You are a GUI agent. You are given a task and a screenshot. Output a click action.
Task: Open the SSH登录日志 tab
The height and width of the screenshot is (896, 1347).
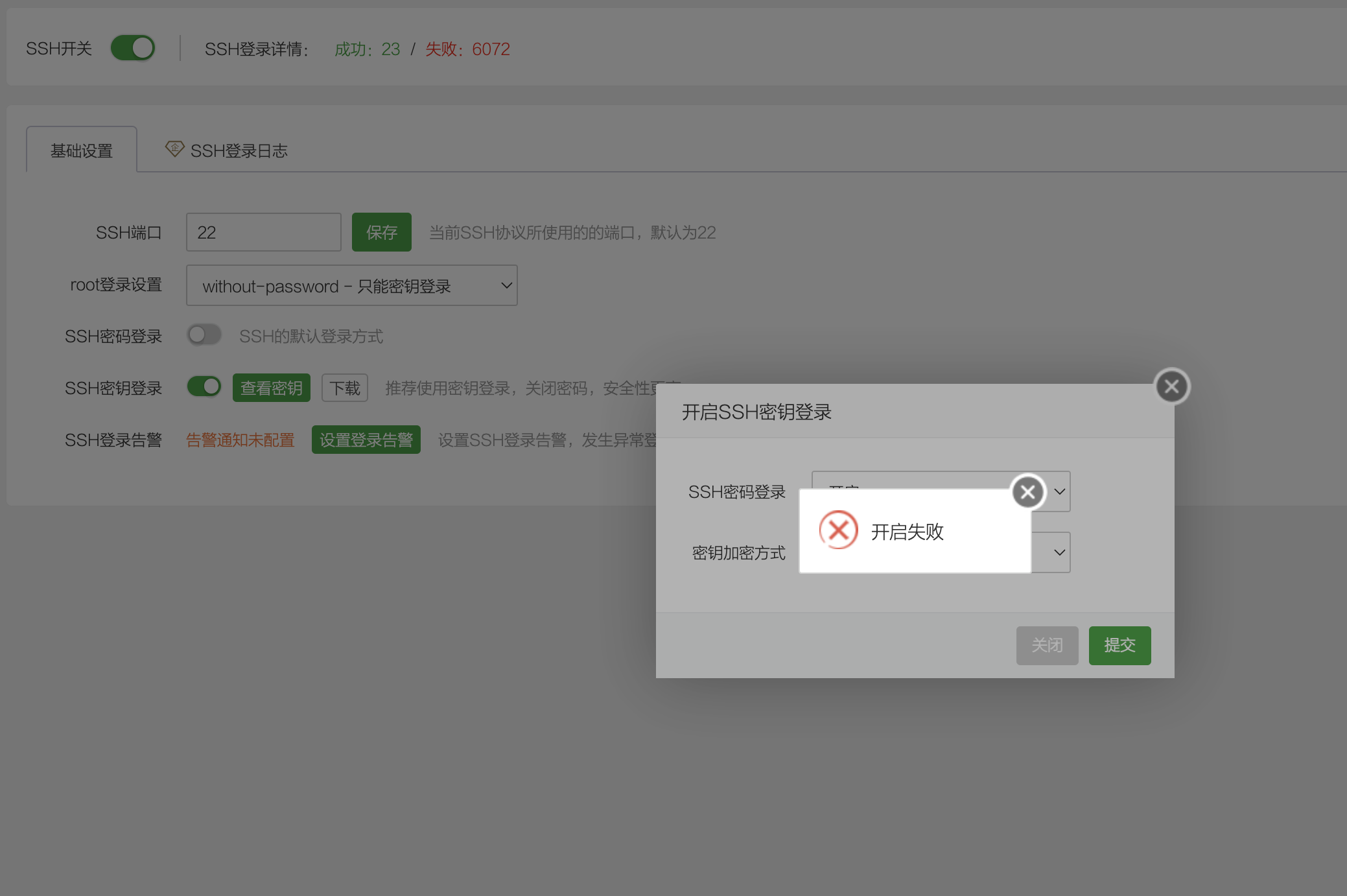[x=239, y=150]
